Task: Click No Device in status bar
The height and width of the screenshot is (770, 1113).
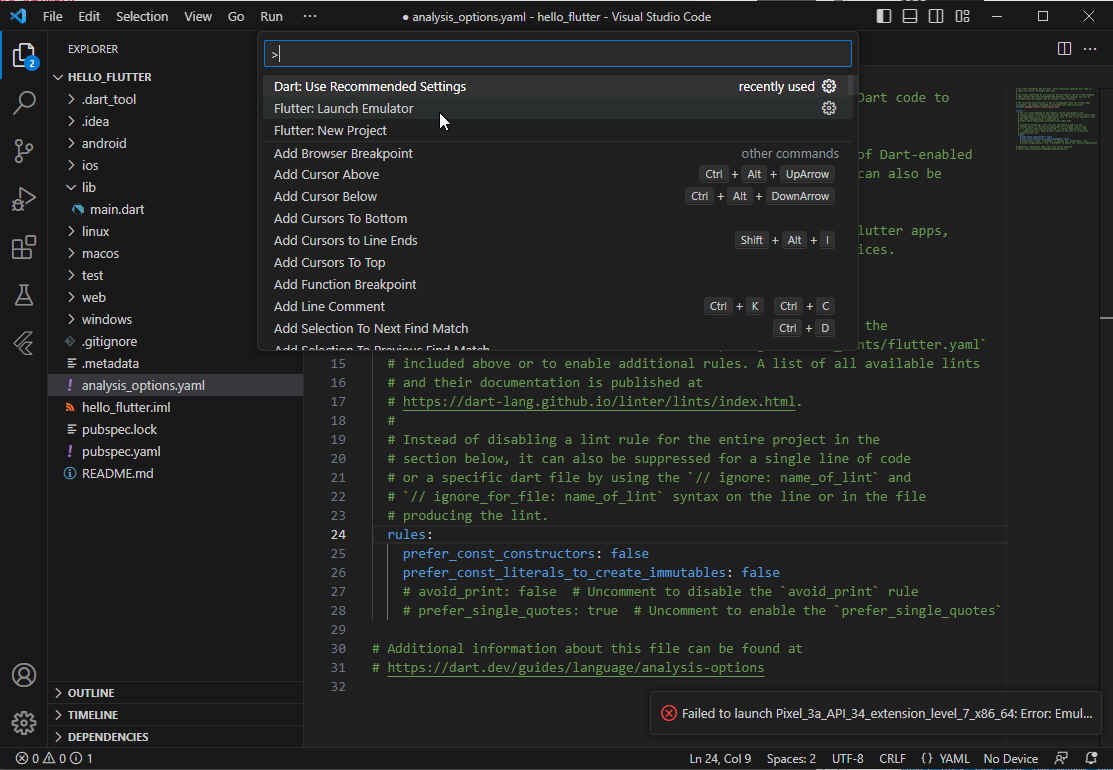Action: pos(1010,759)
